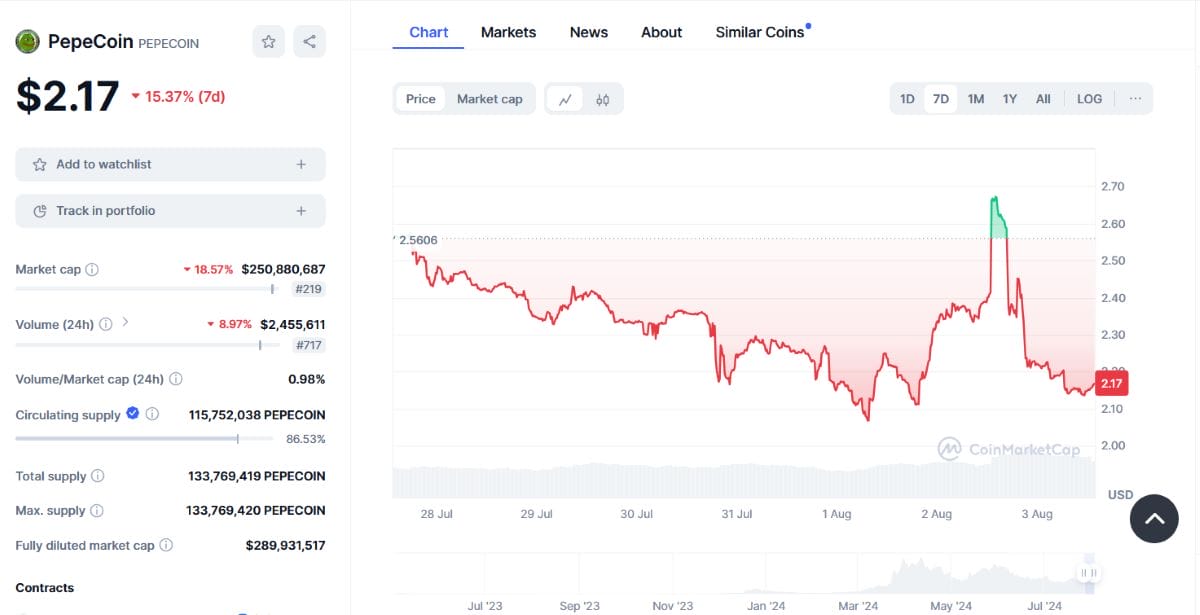The height and width of the screenshot is (615, 1200).
Task: Click the 115,752,038 PEPECOIN circulating supply value
Action: coord(257,414)
